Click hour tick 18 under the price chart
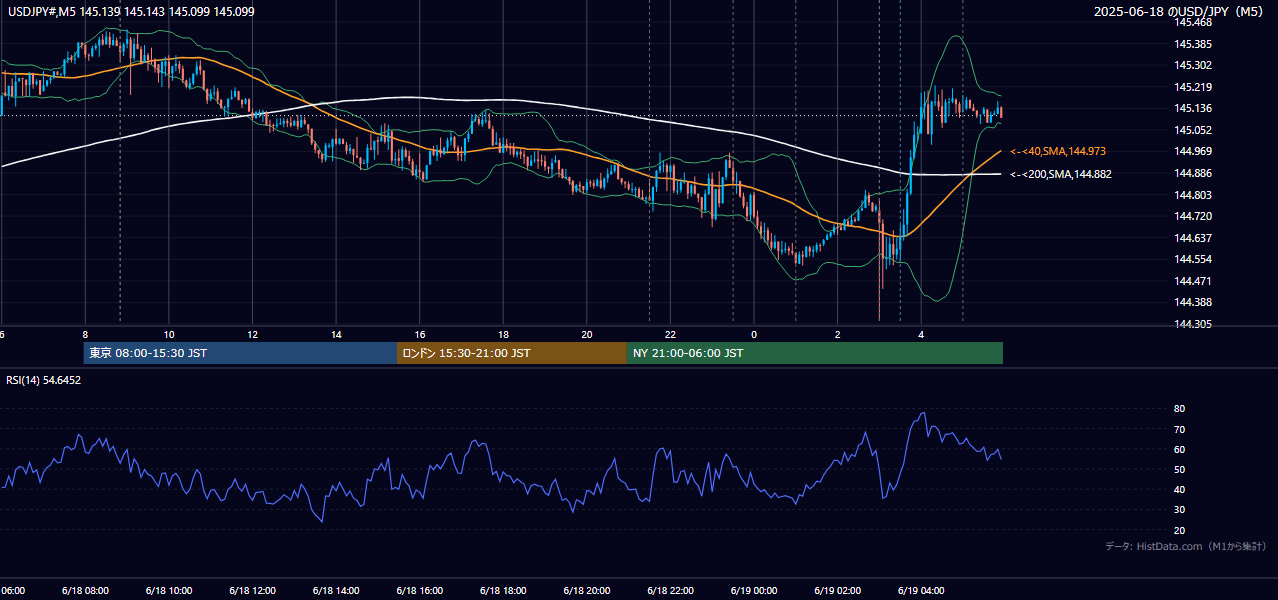1278x600 pixels. (504, 334)
